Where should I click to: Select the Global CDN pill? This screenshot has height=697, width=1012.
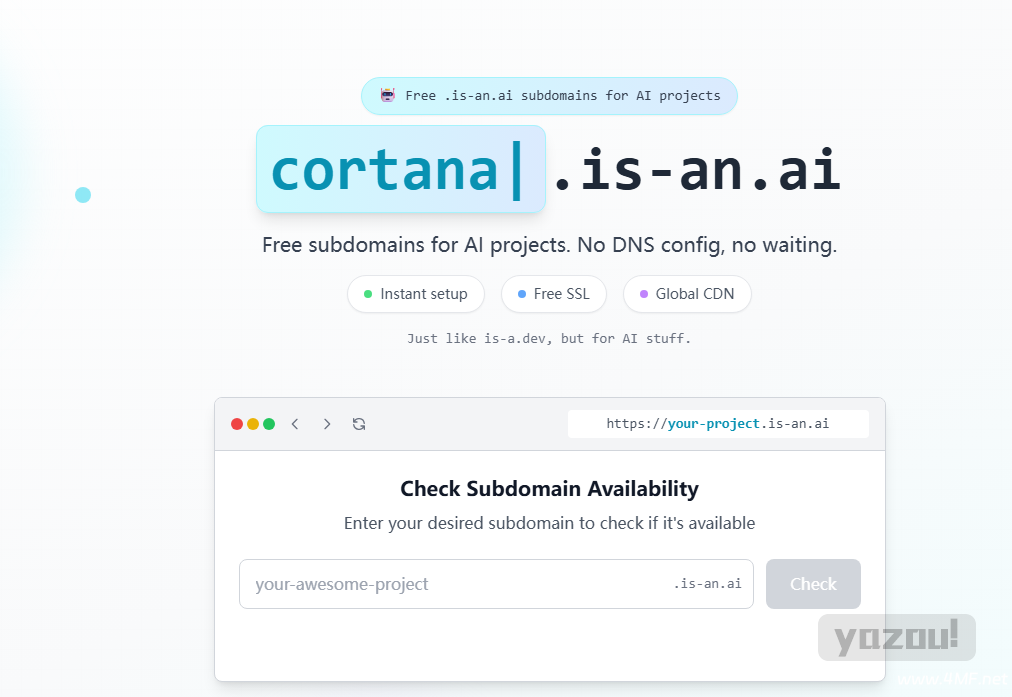[x=687, y=294]
